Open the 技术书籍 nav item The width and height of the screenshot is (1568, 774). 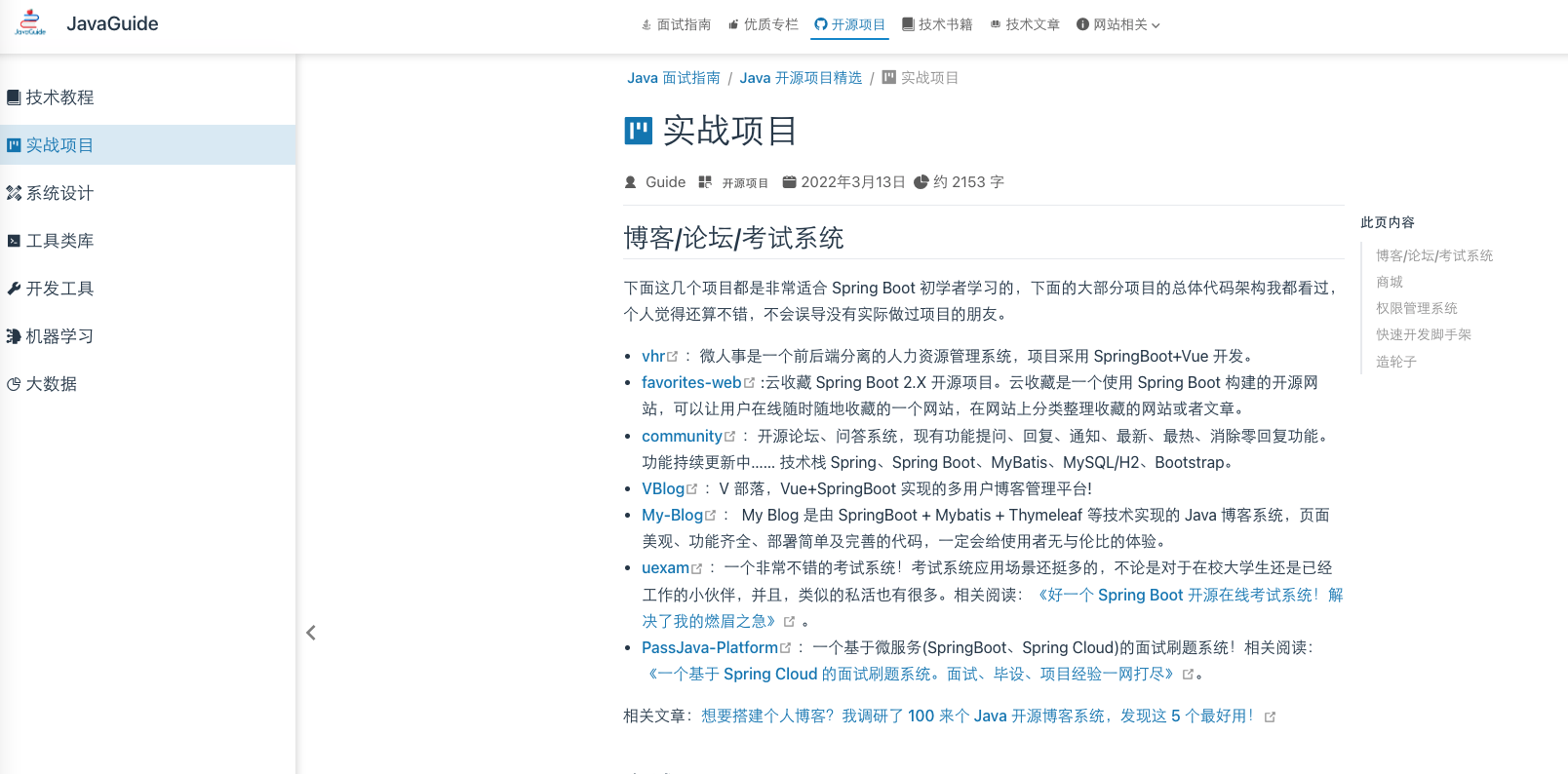[x=937, y=24]
